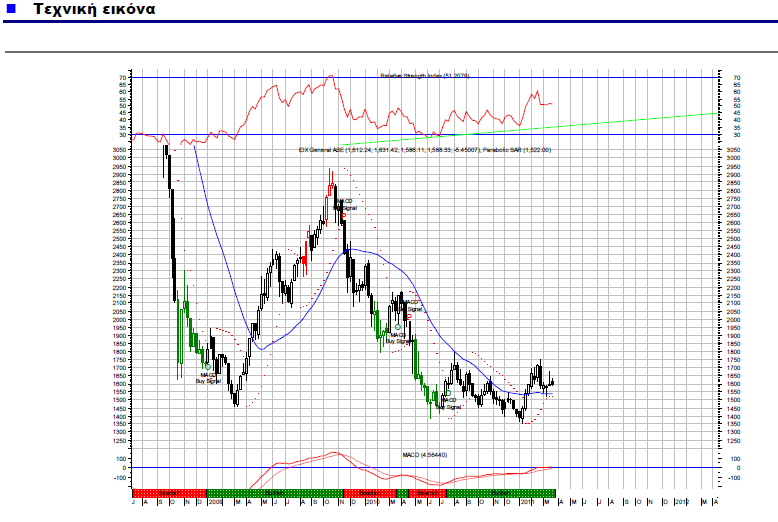Click the MACD 100 value on left axis

[x=122, y=459]
